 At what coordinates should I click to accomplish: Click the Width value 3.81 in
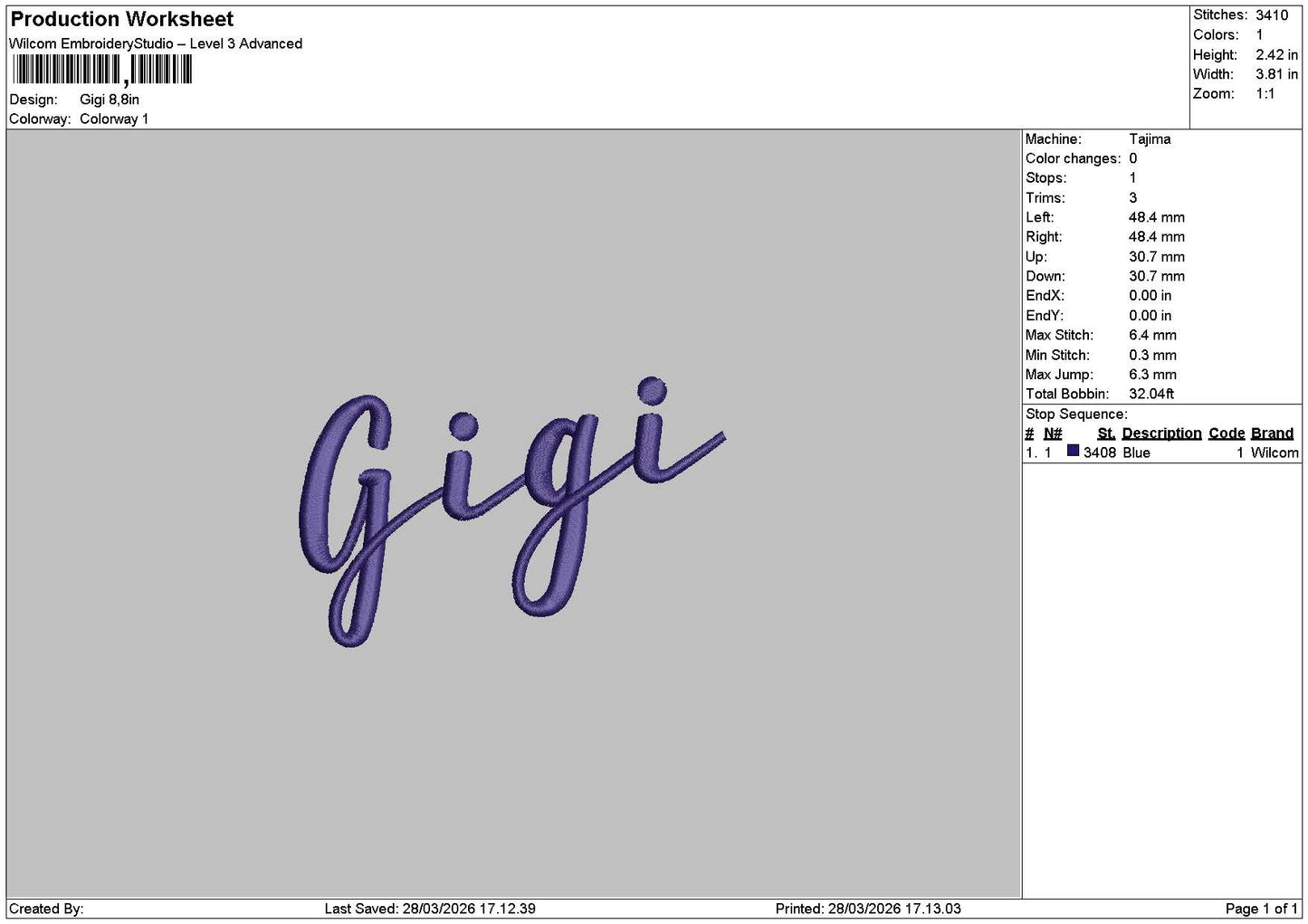[1276, 74]
